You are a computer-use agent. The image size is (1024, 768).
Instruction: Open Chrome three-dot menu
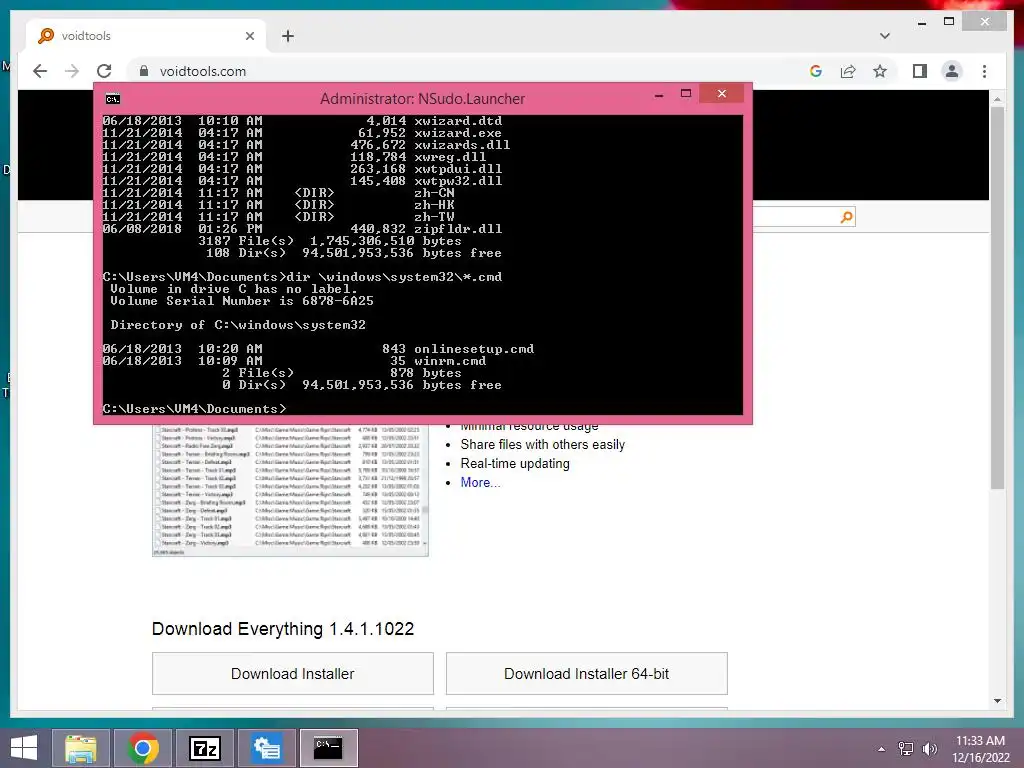click(984, 71)
